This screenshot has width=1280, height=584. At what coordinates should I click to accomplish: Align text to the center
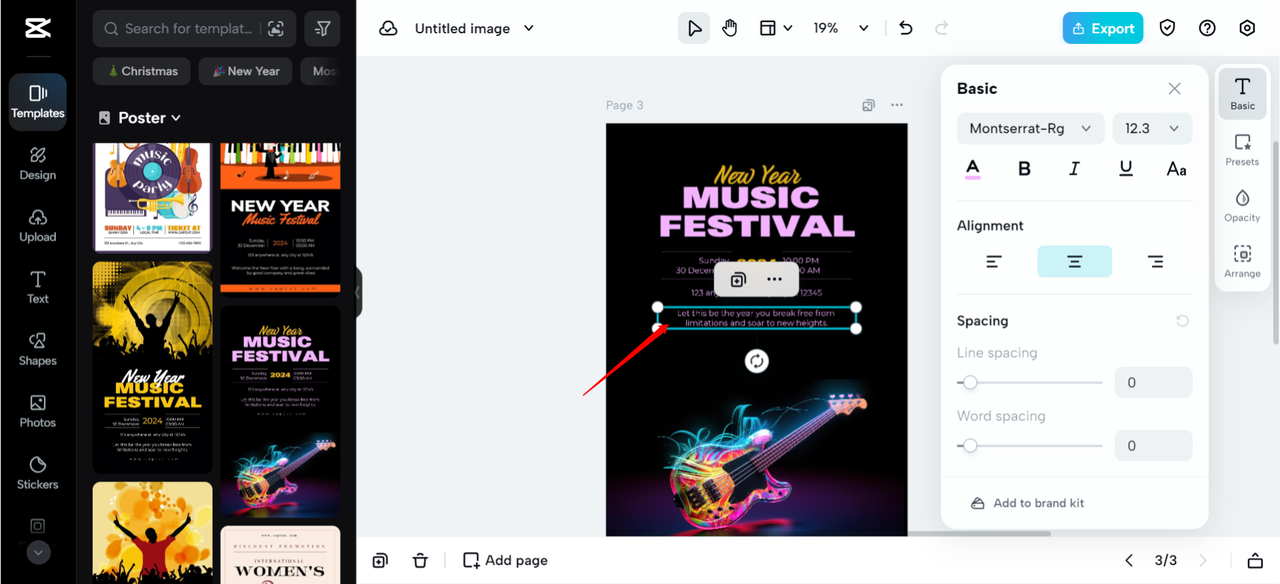coord(1074,262)
